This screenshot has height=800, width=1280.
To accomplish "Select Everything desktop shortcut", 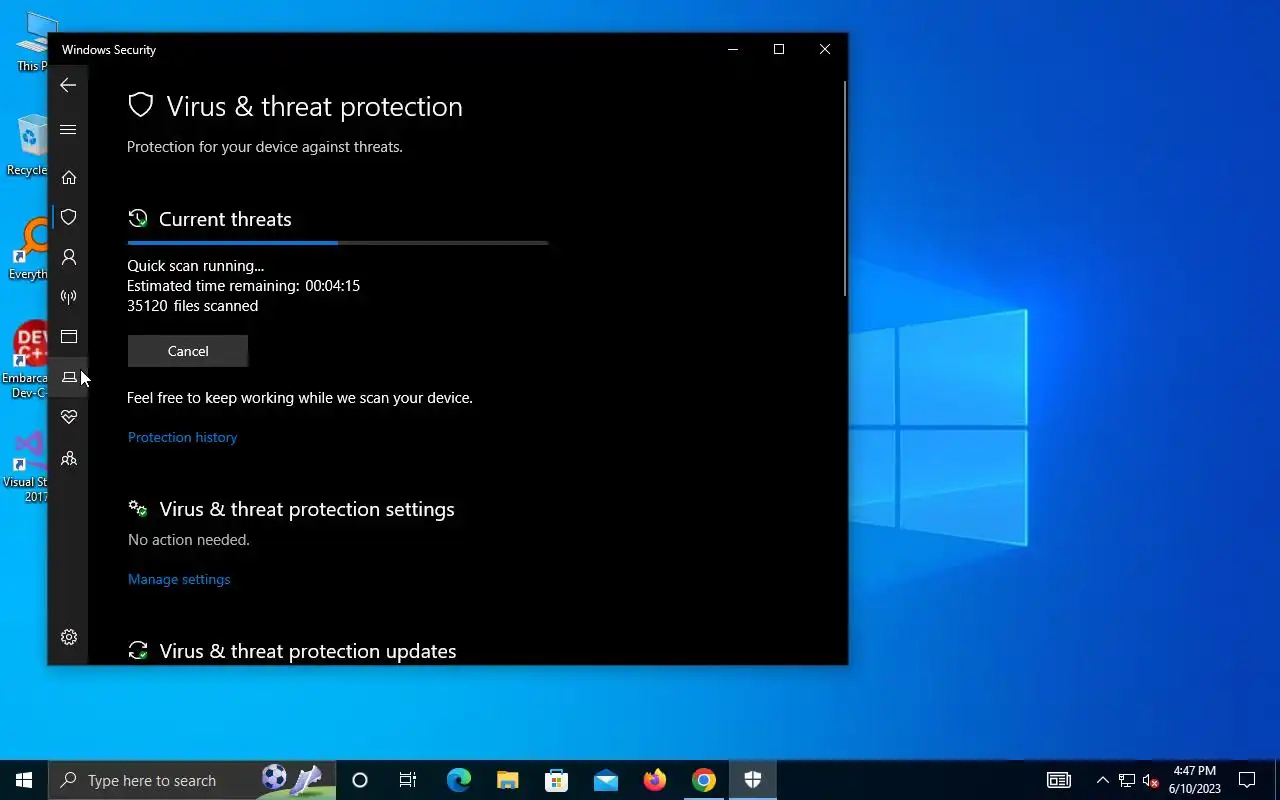I will (27, 250).
